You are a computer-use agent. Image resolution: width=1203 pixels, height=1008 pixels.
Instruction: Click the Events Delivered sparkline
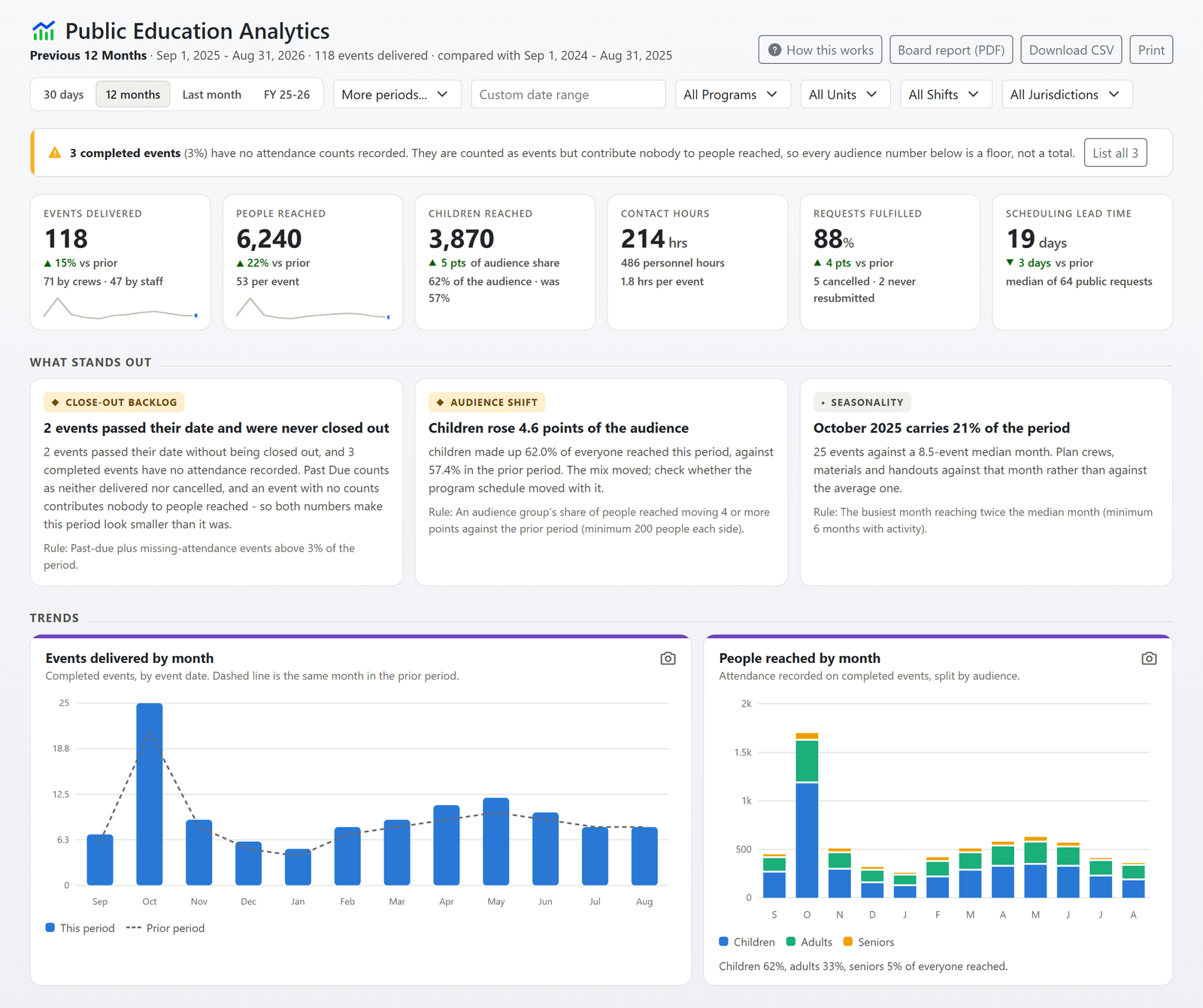tap(120, 308)
